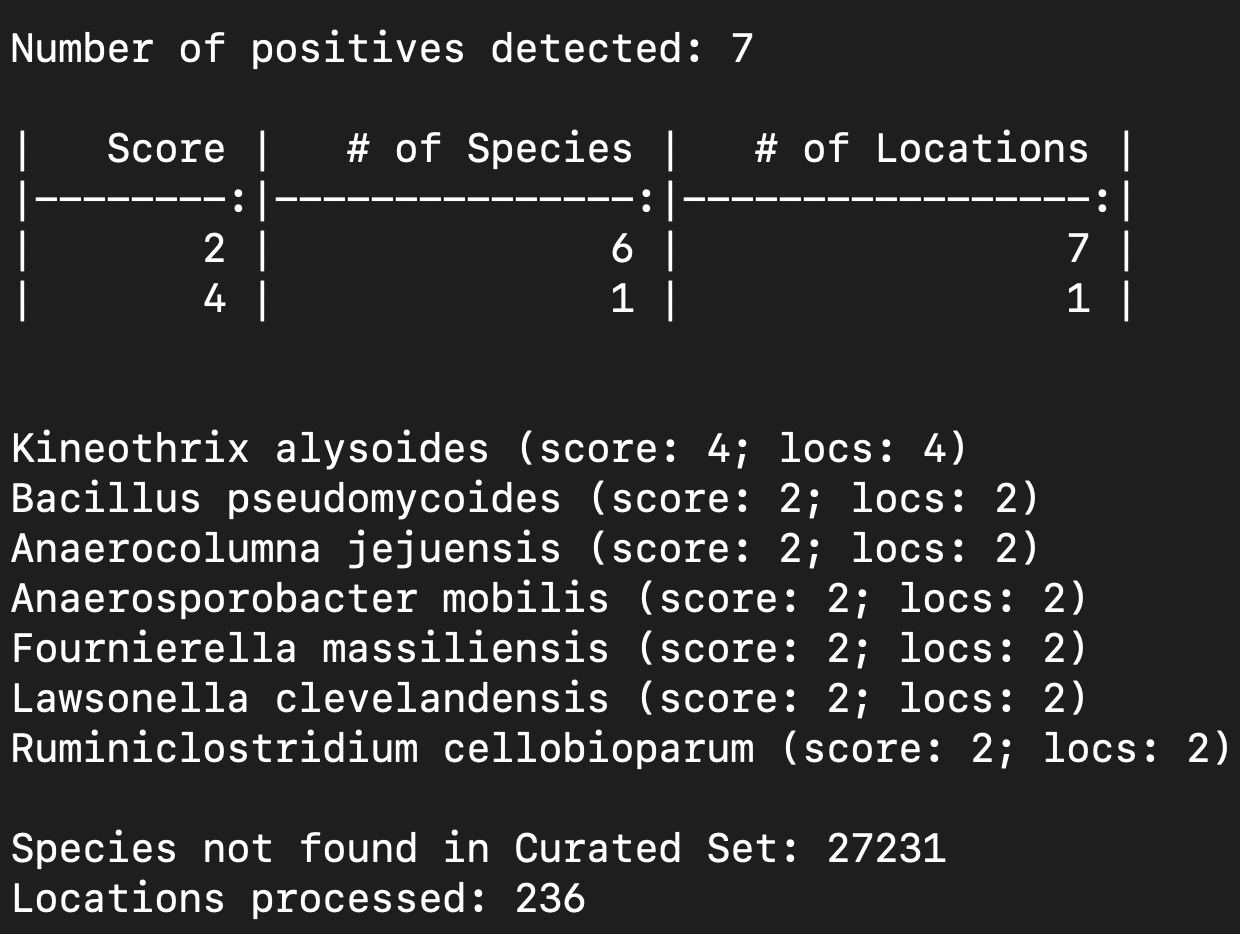Click the 'Locations processed: 236' line

[298, 899]
